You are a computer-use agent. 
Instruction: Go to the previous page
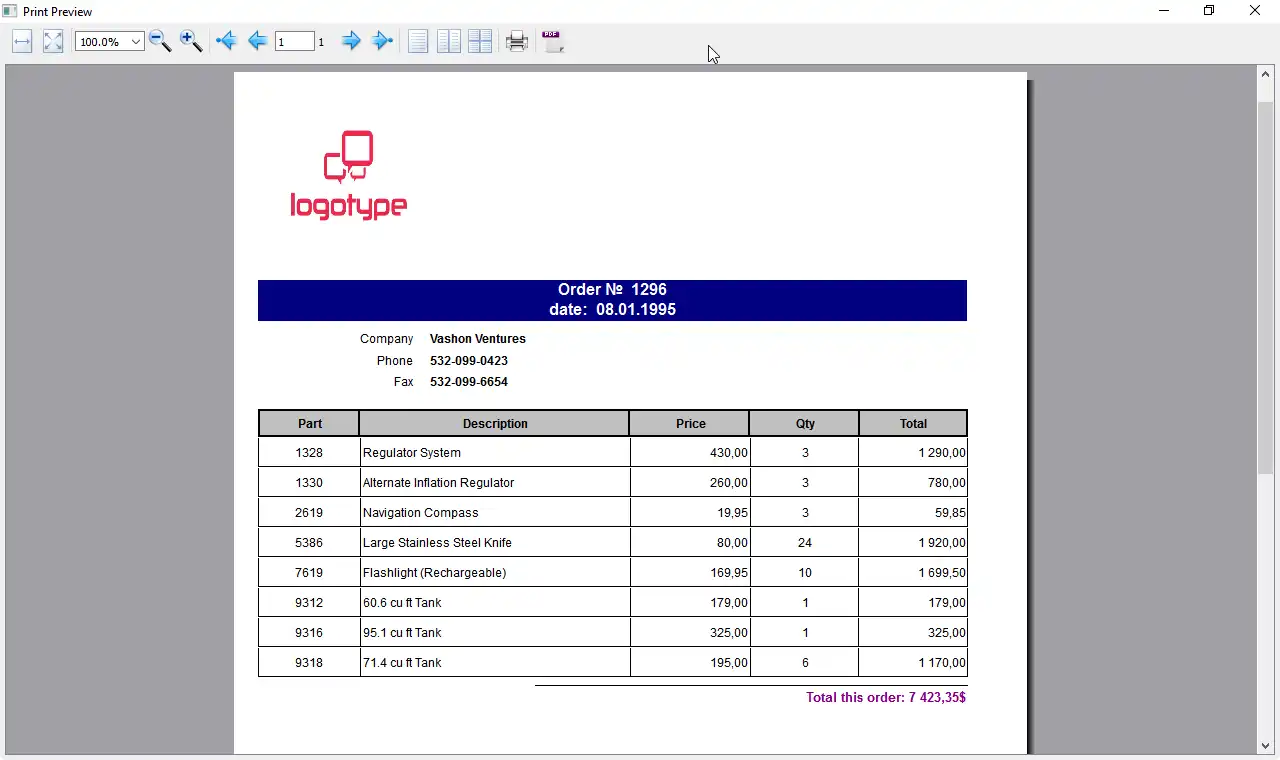coord(257,42)
